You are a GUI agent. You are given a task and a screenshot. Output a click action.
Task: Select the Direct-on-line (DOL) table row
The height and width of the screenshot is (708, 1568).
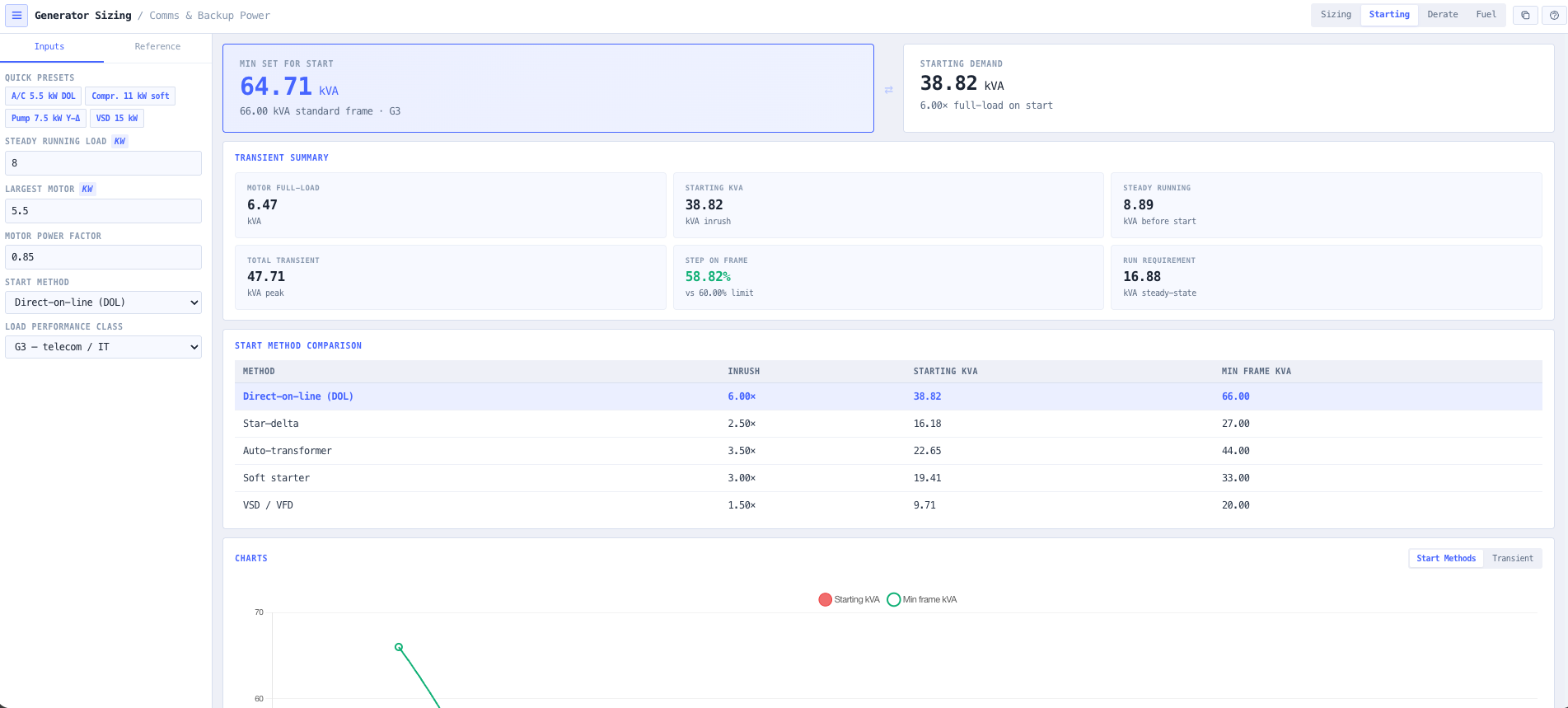click(888, 396)
